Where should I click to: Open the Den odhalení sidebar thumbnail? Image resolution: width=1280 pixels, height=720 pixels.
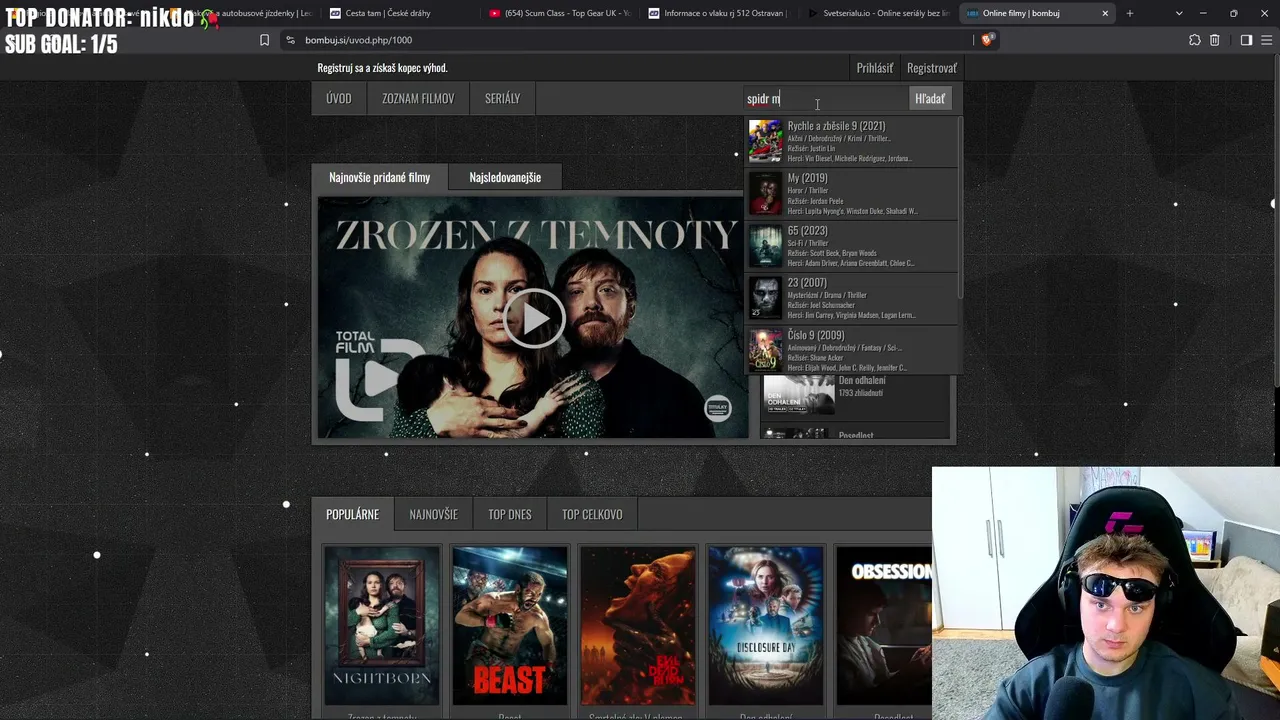(799, 395)
